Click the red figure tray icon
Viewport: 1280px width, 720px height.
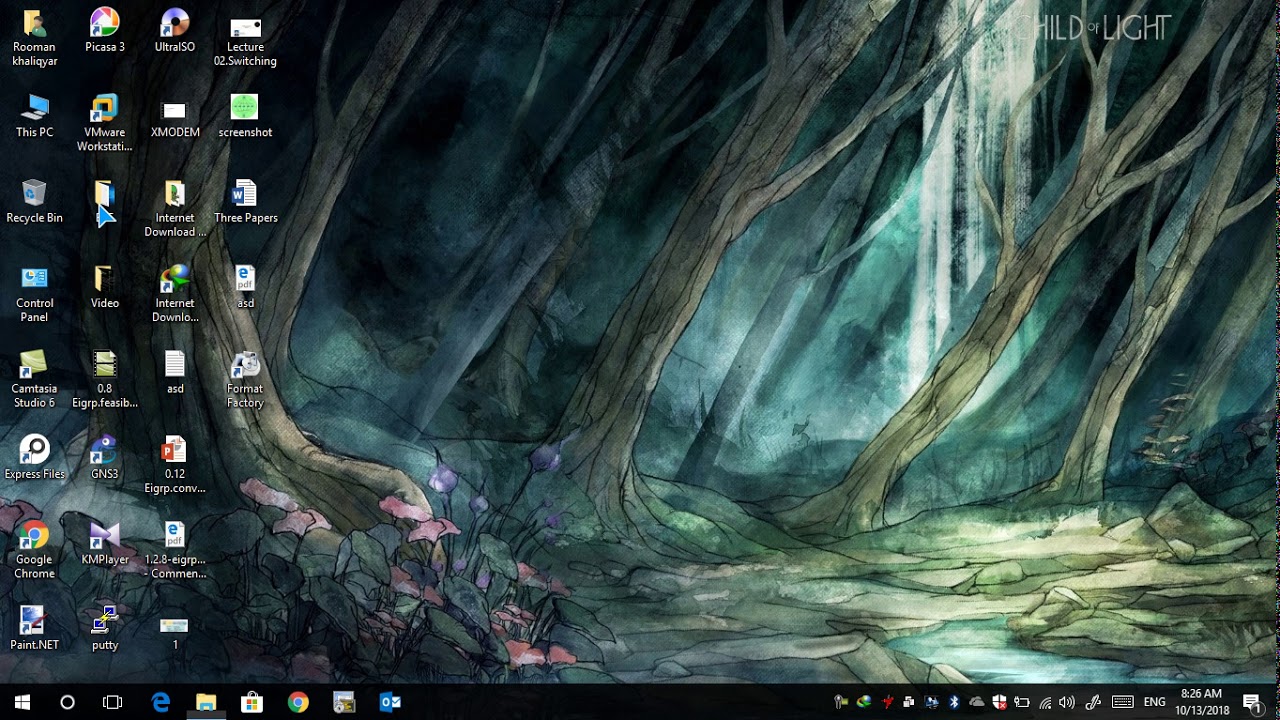[x=886, y=702]
